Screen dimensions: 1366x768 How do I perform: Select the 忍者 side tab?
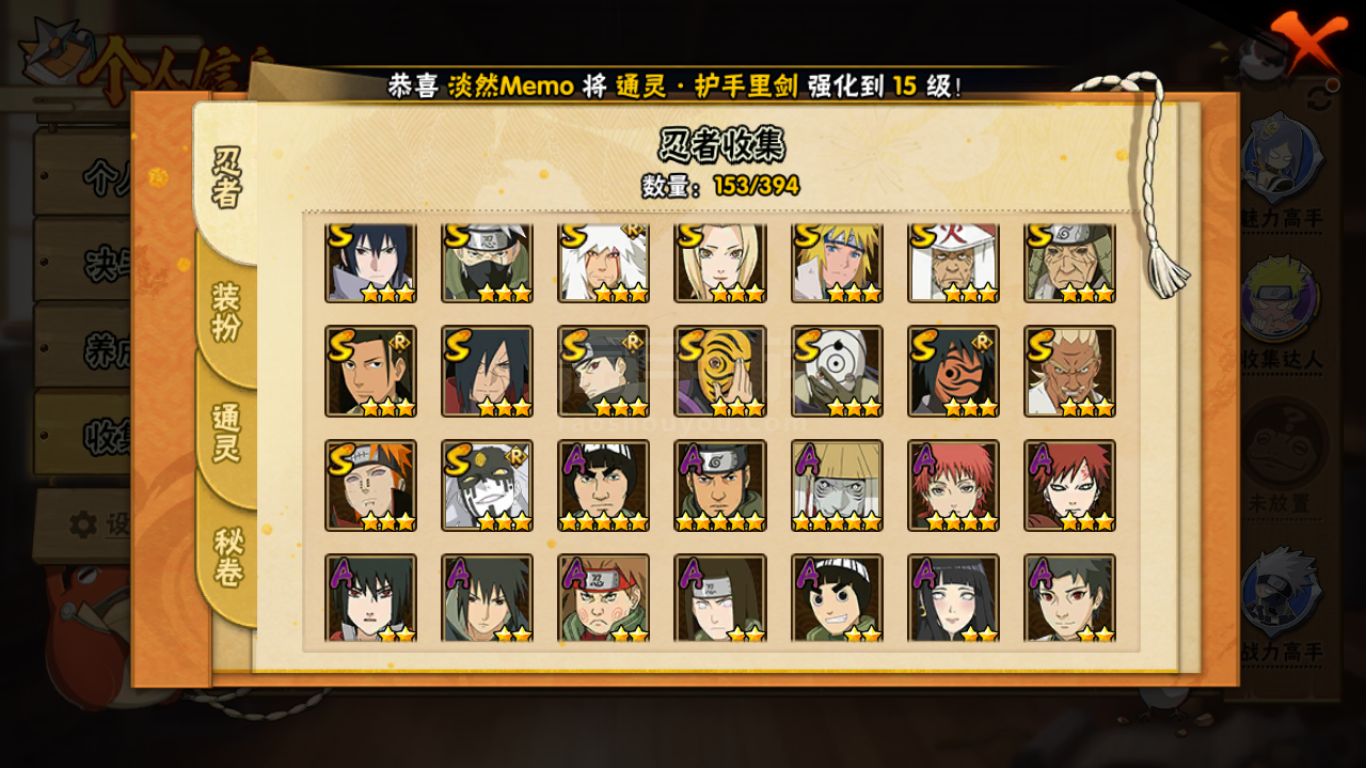tap(227, 178)
